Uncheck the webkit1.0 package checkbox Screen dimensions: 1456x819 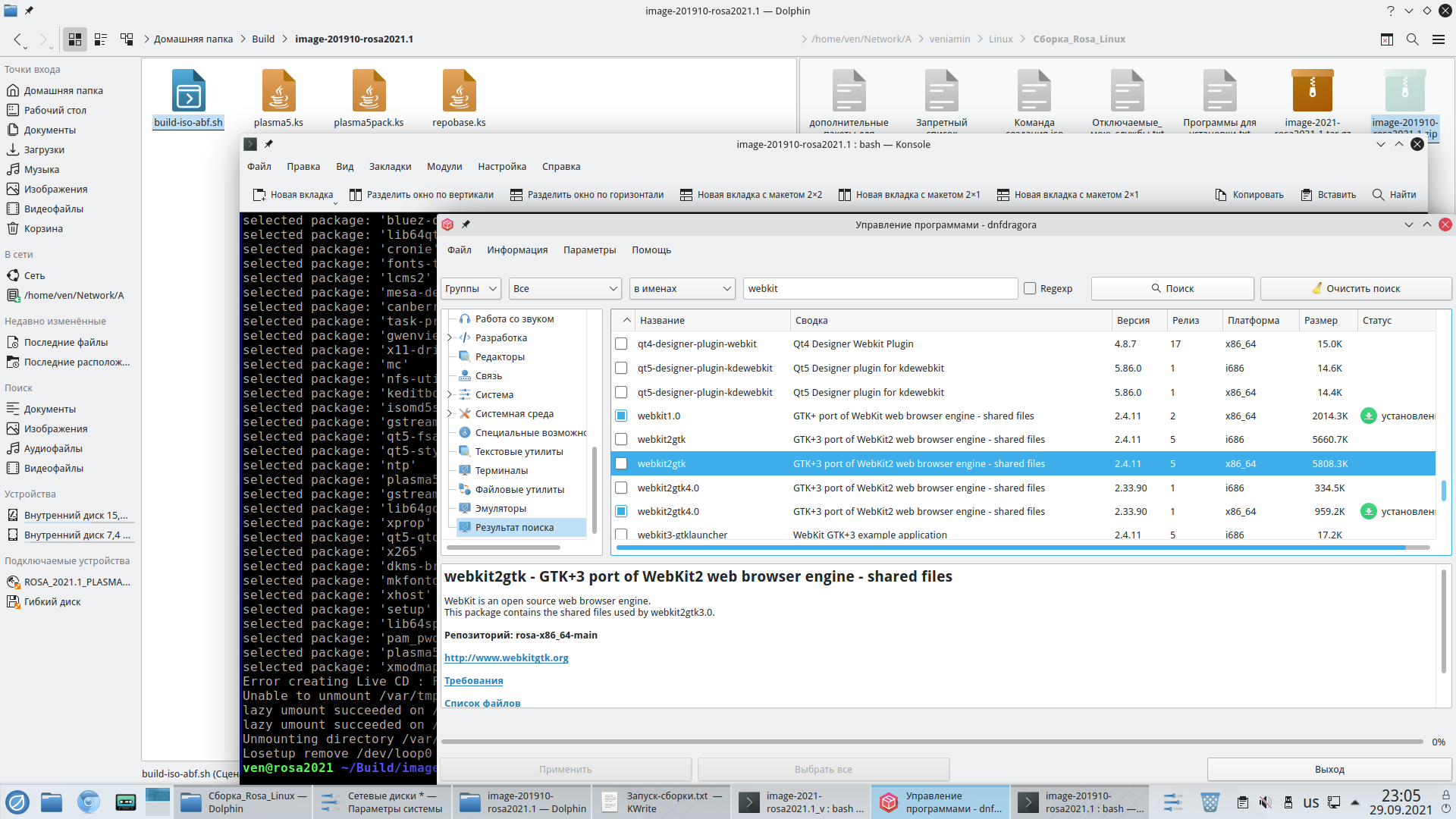(621, 416)
